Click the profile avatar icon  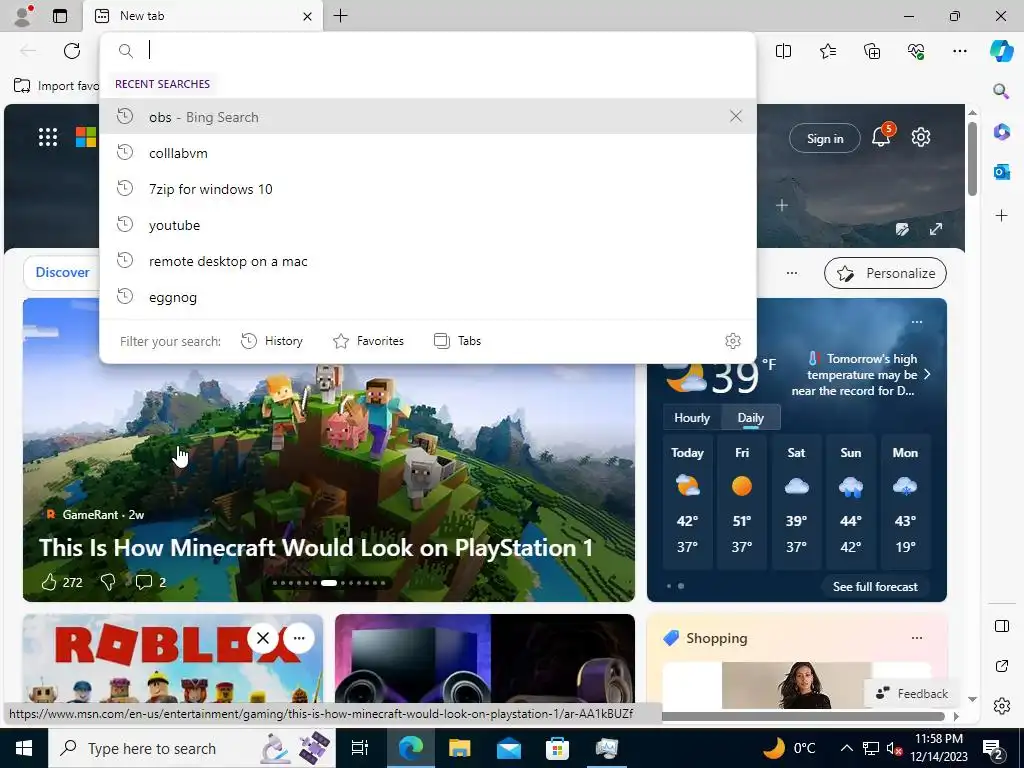tap(23, 16)
